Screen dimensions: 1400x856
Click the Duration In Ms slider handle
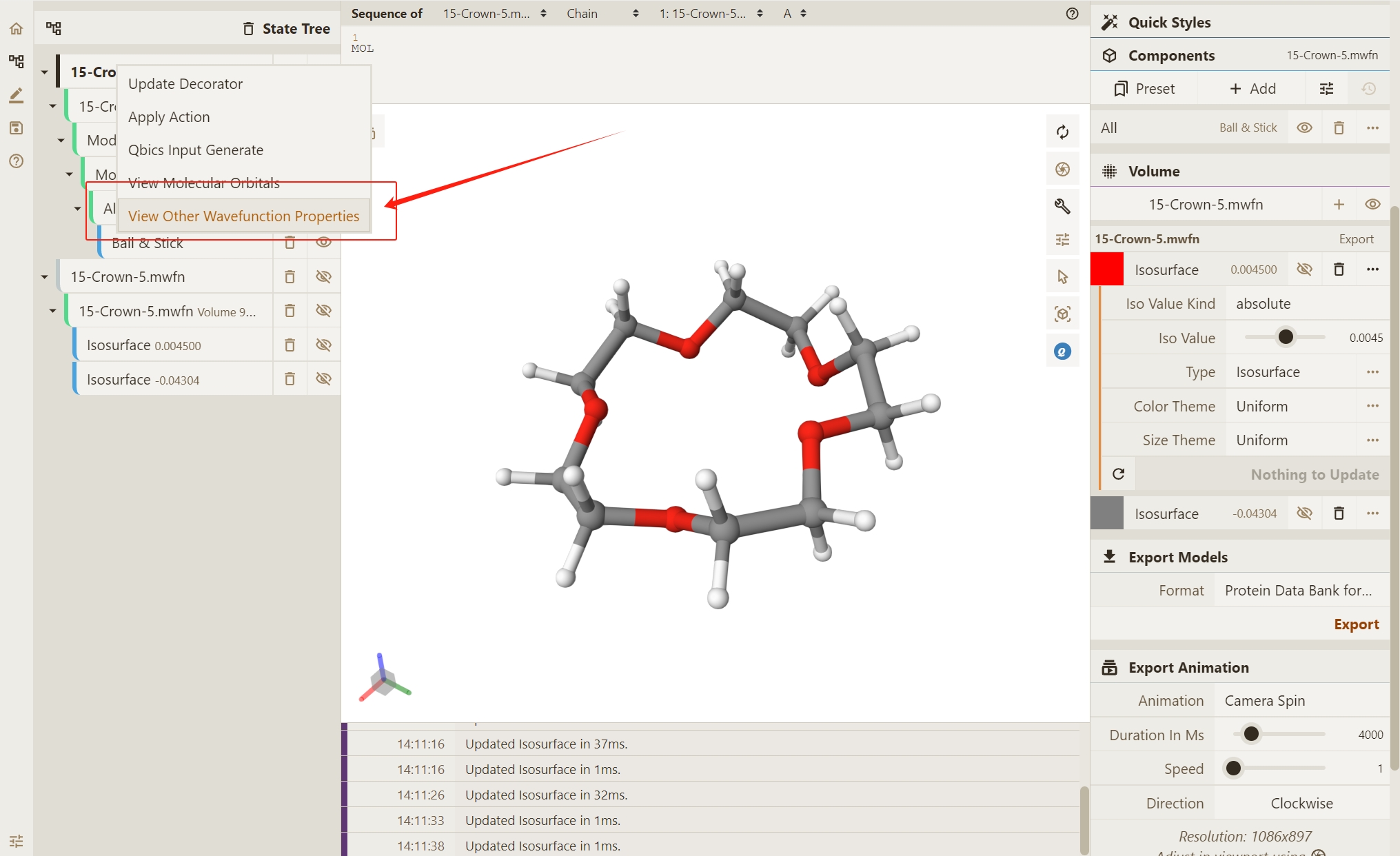tap(1250, 735)
